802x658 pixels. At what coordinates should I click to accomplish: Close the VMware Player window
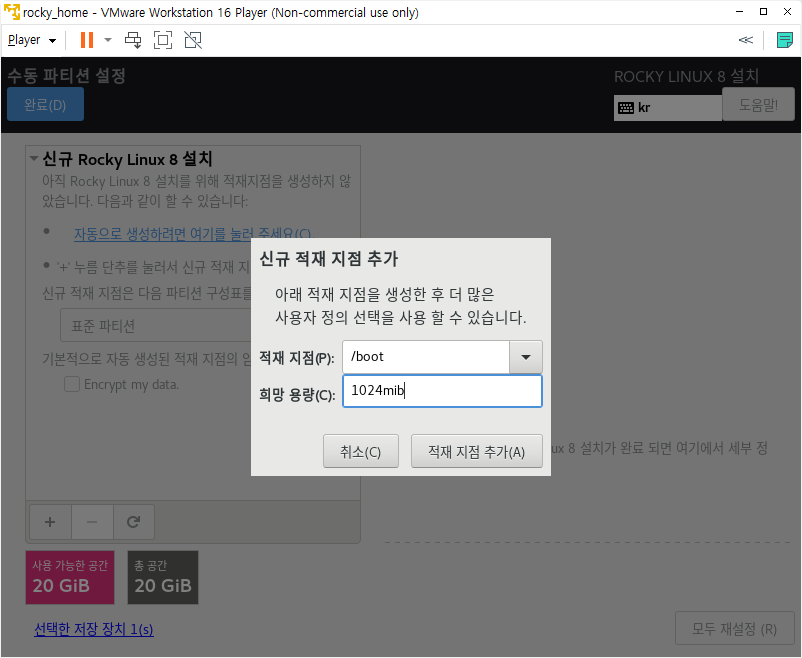tap(788, 11)
